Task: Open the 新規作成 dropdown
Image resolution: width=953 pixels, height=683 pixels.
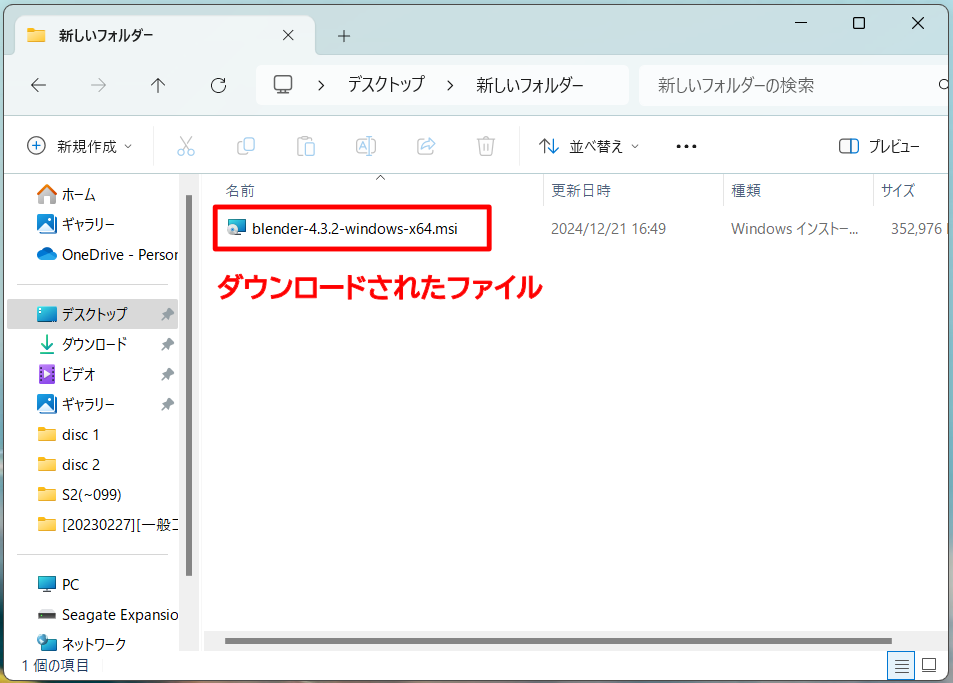Action: [x=79, y=146]
